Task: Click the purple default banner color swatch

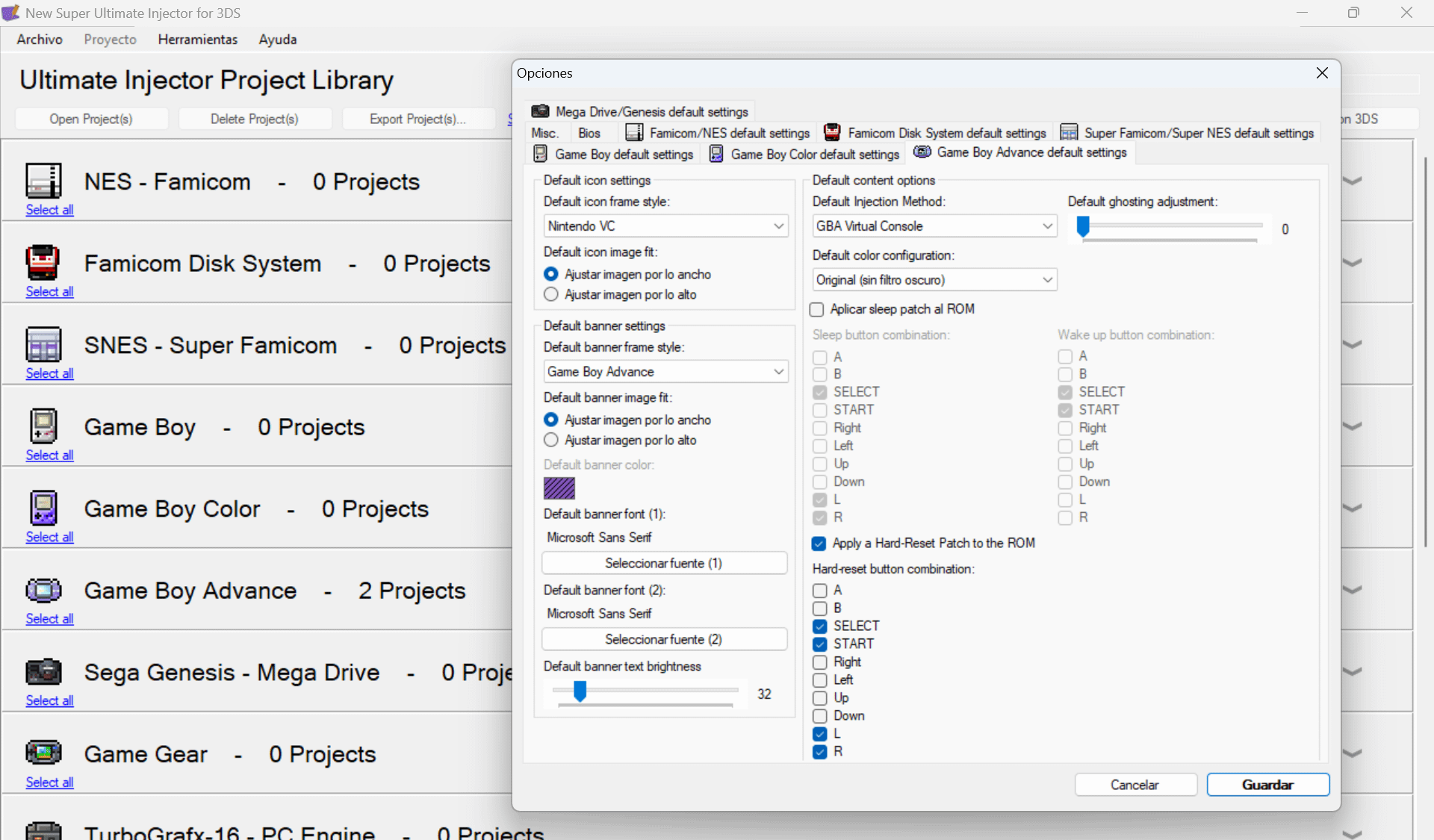Action: click(x=559, y=488)
